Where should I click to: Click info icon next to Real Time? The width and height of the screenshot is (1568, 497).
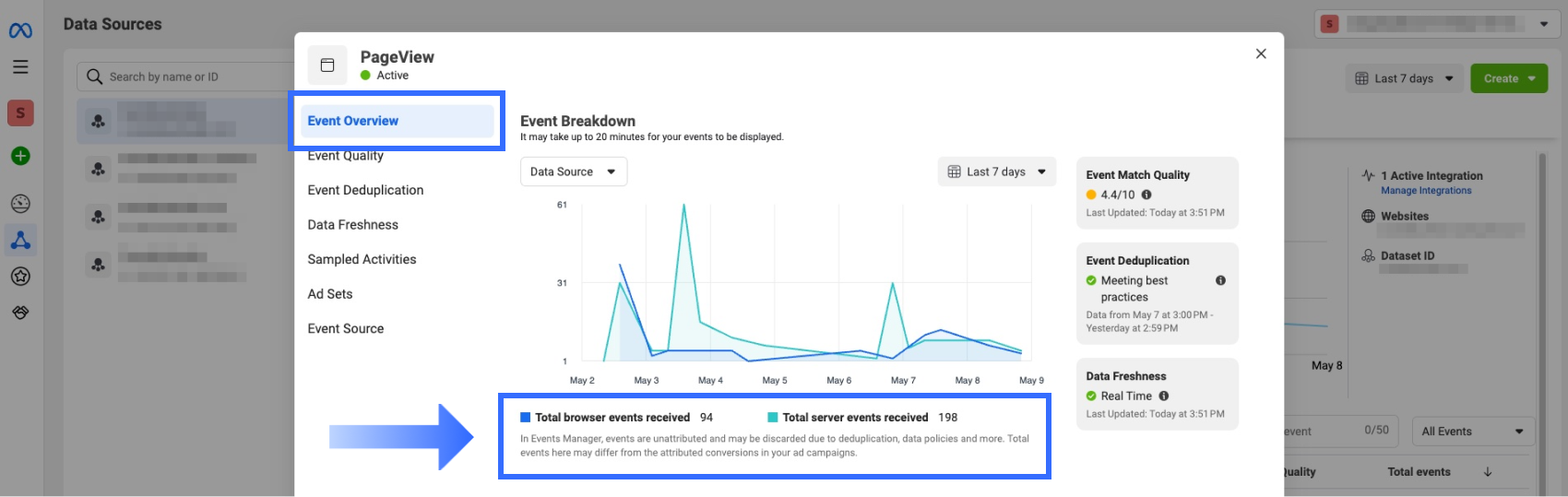point(1164,396)
